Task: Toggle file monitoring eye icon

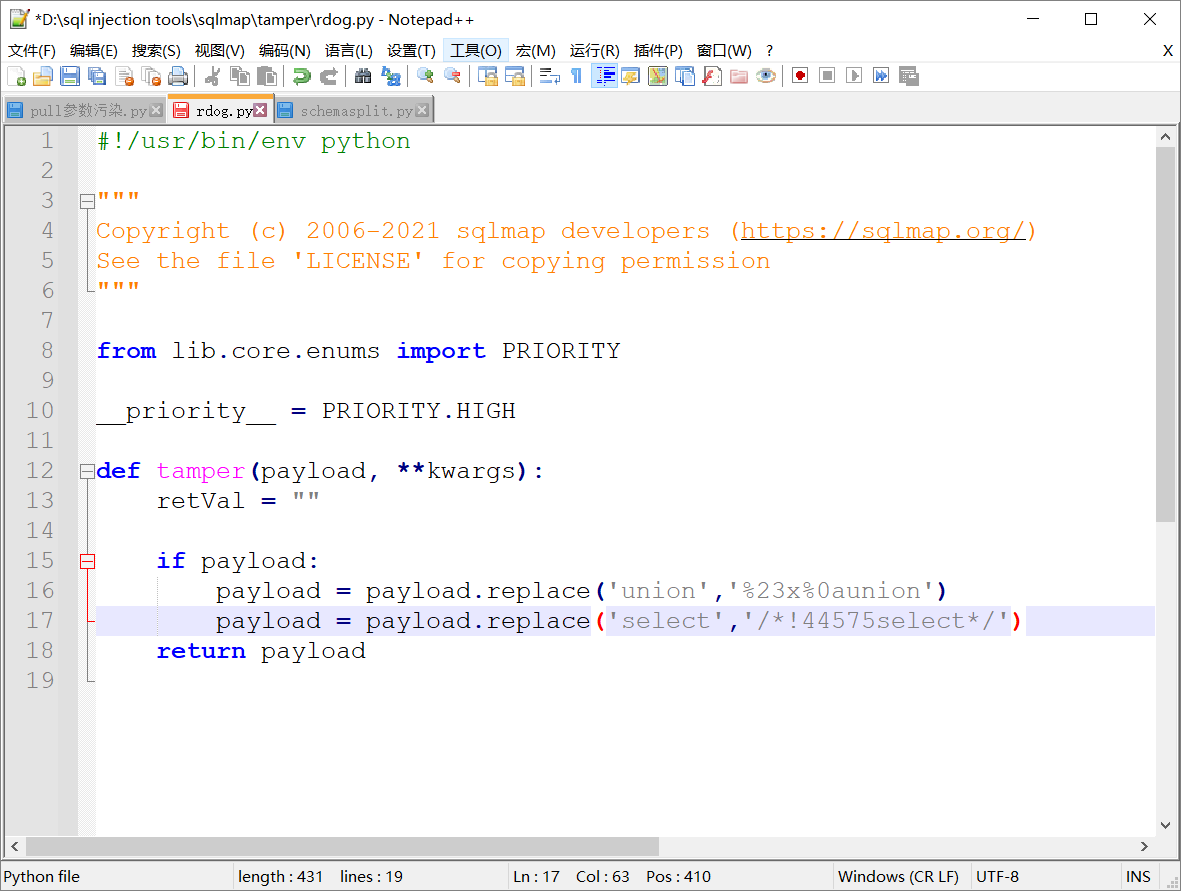Action: [767, 76]
